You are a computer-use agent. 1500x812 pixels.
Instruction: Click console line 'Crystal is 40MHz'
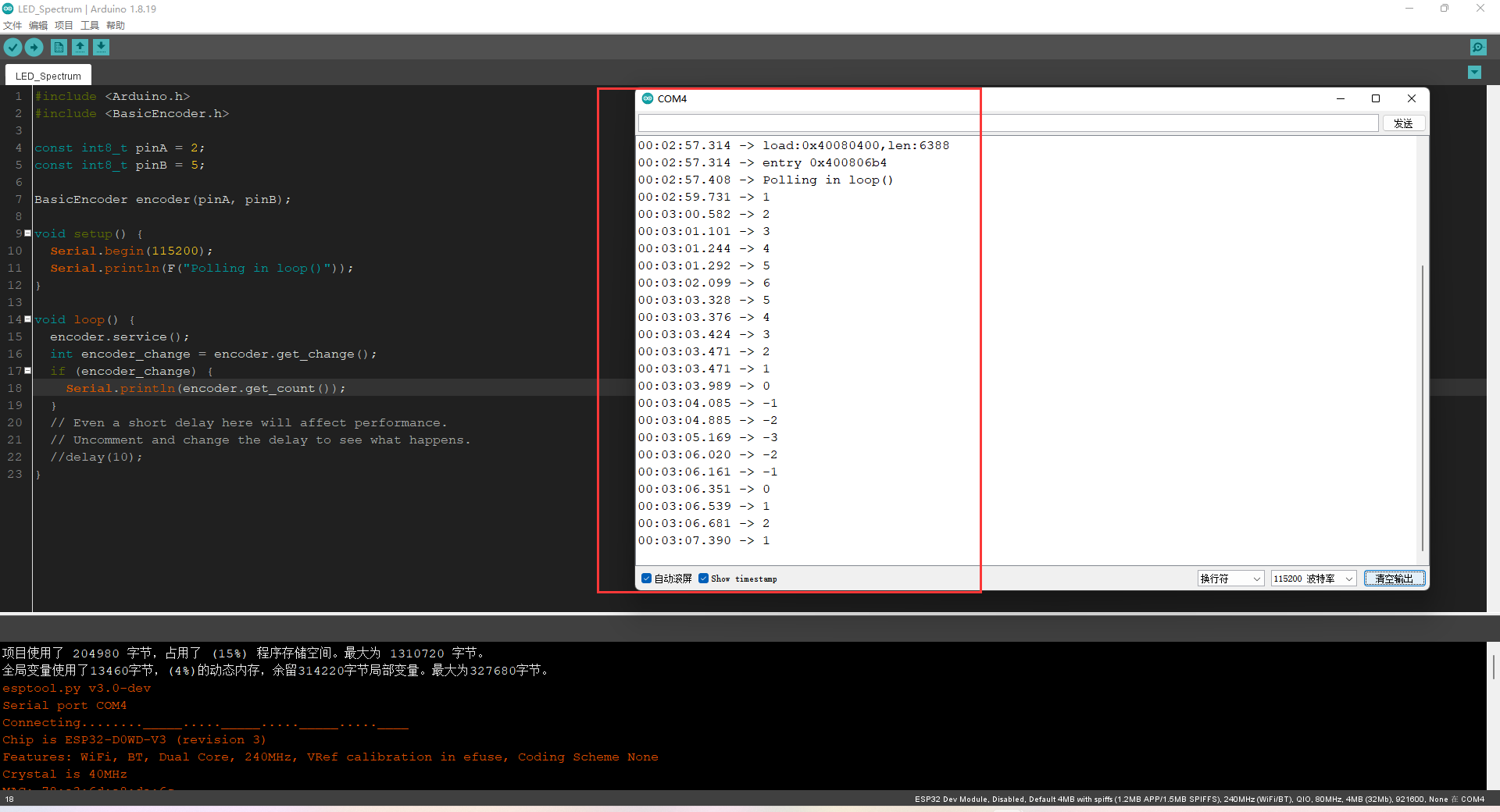pos(65,775)
